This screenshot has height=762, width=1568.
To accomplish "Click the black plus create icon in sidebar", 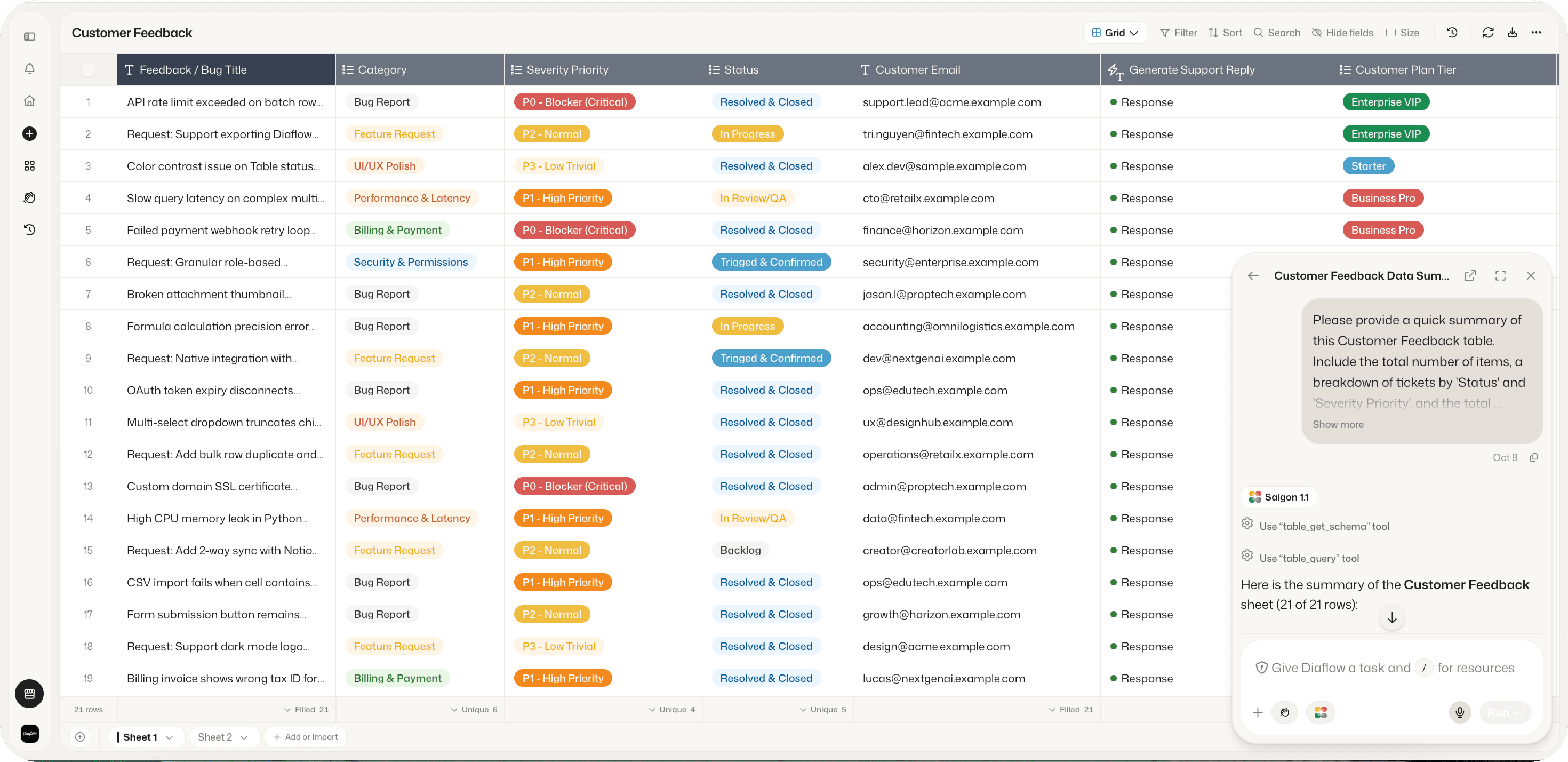I will [29, 133].
